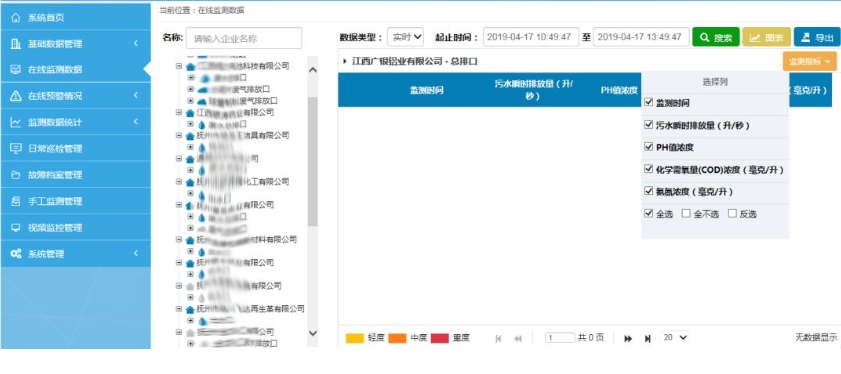This screenshot has width=841, height=374.
Task: Uncheck the 污水瞬时排放量（升/秒） column checkbox
Action: [x=648, y=124]
